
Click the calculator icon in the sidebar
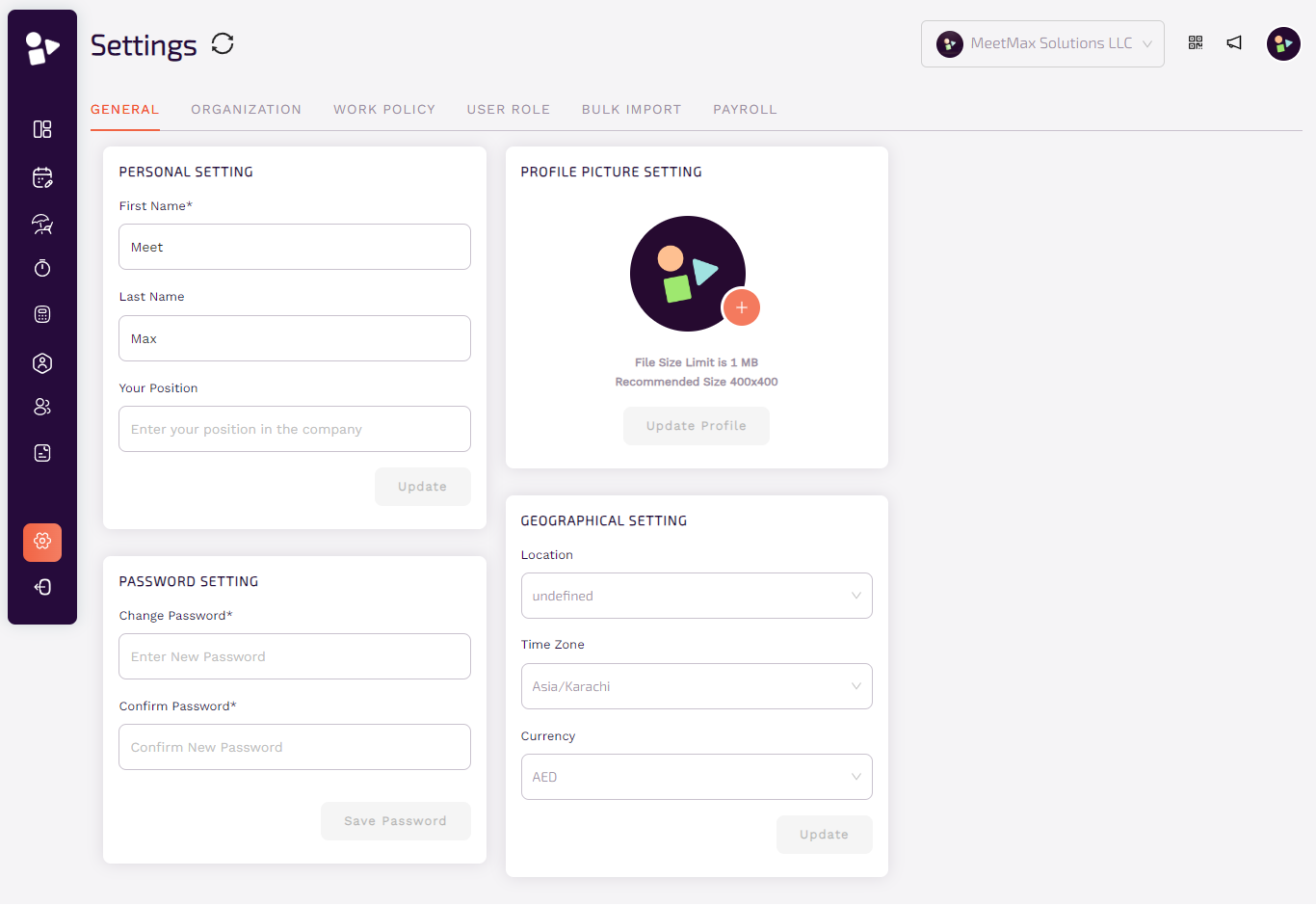[x=42, y=314]
